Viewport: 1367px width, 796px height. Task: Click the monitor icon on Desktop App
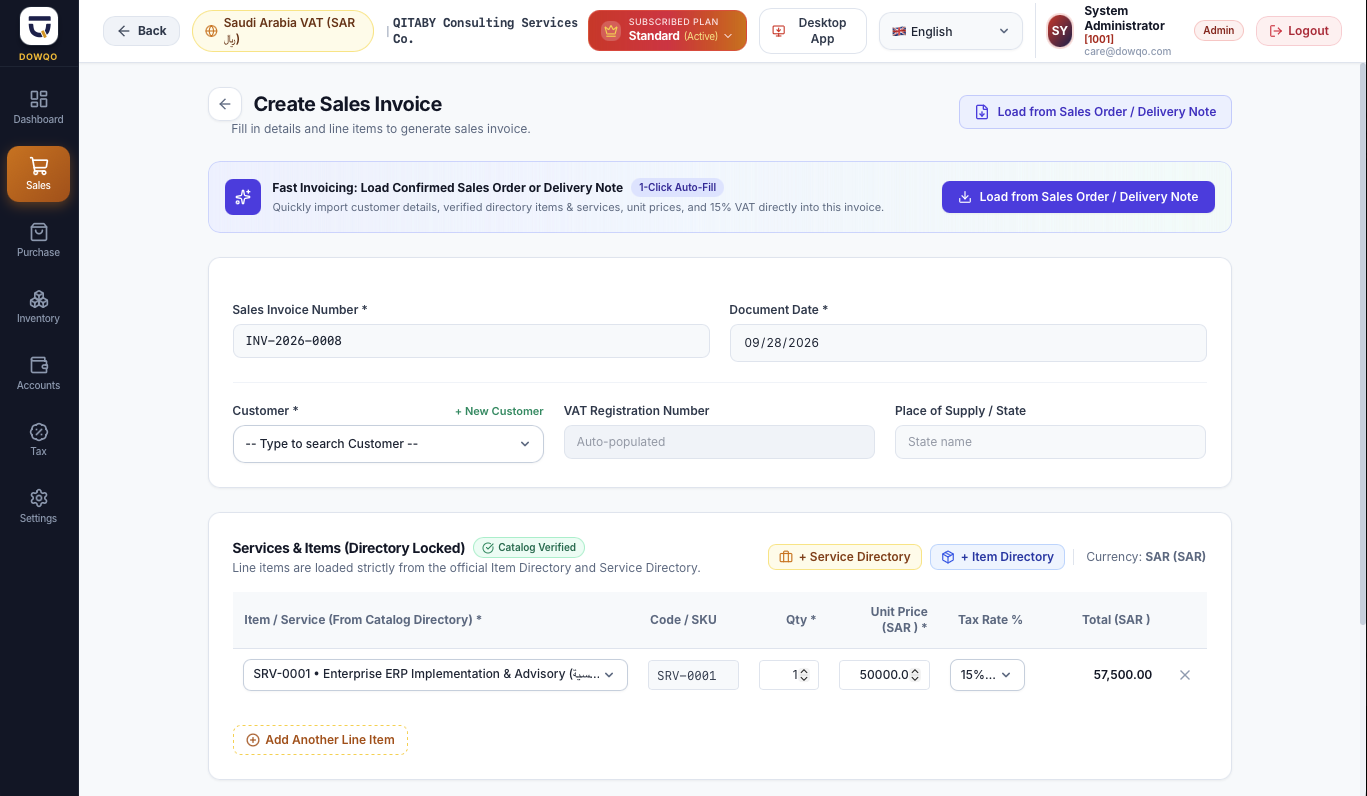point(779,31)
